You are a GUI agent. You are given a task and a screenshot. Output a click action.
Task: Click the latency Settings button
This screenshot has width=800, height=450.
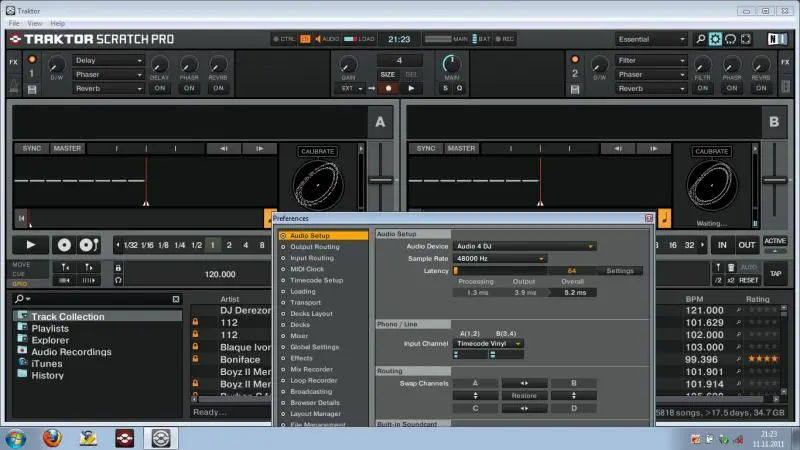[620, 270]
